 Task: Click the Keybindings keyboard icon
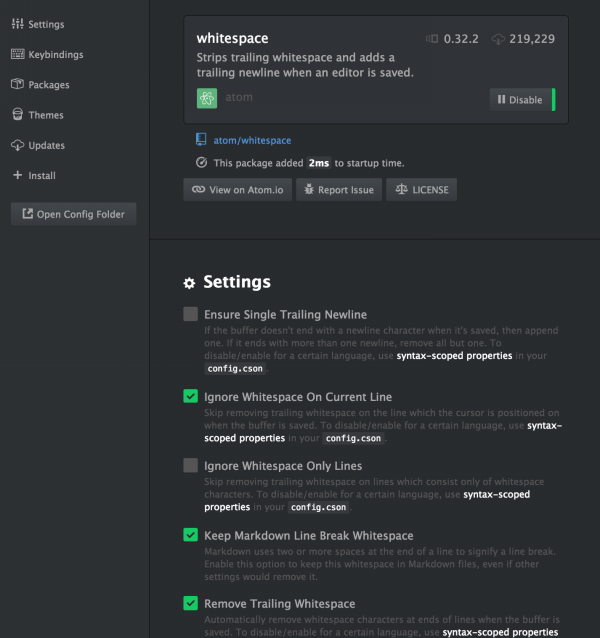click(x=17, y=54)
